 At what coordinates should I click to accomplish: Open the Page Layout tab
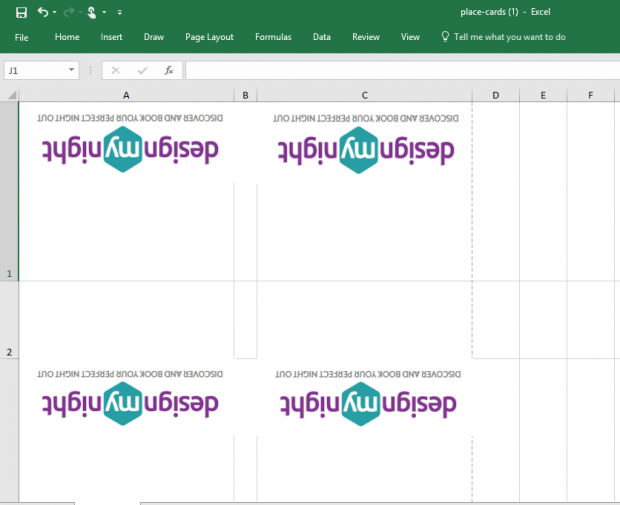[x=209, y=37]
